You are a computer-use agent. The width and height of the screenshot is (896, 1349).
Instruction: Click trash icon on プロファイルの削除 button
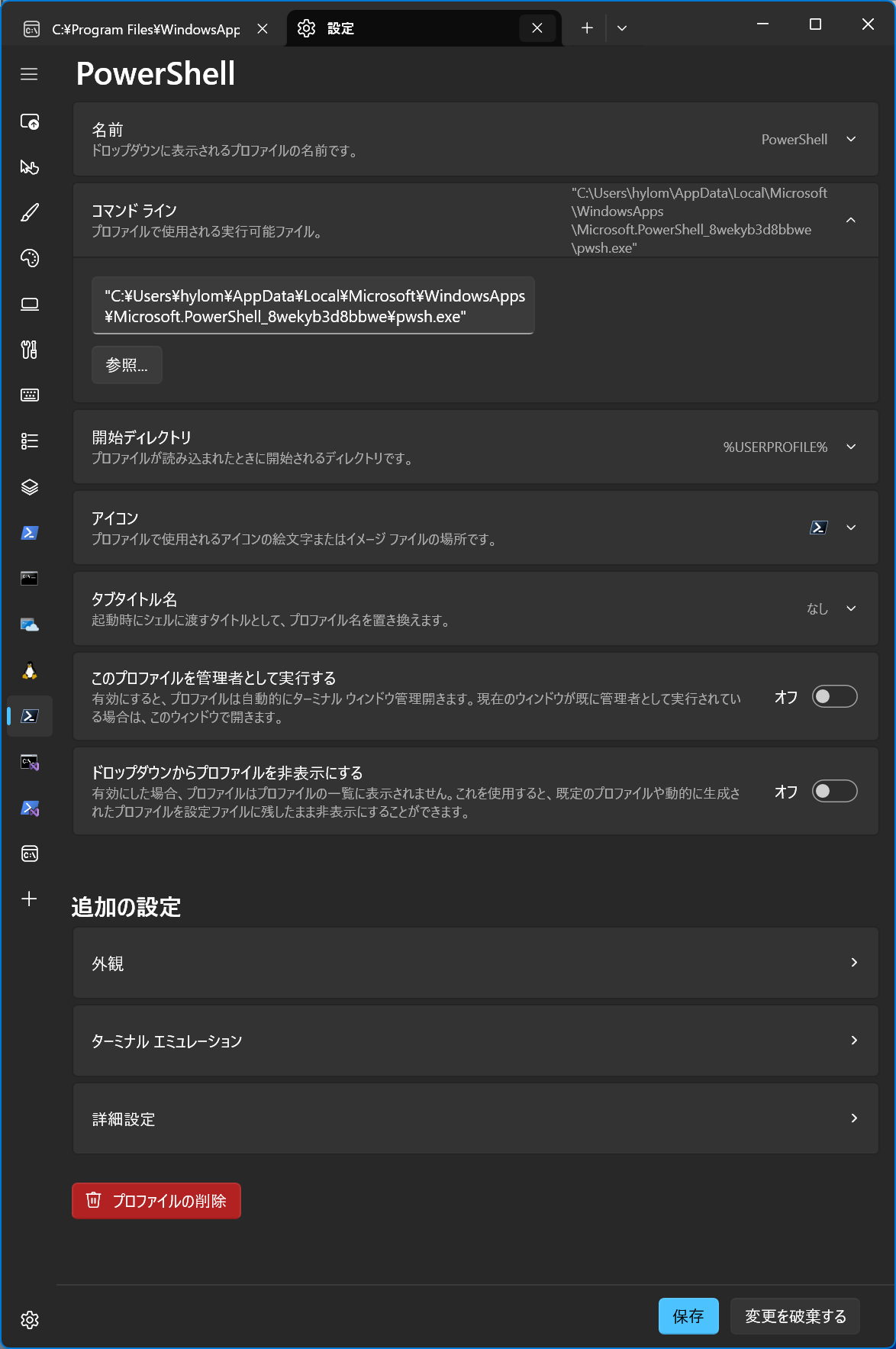[93, 1200]
